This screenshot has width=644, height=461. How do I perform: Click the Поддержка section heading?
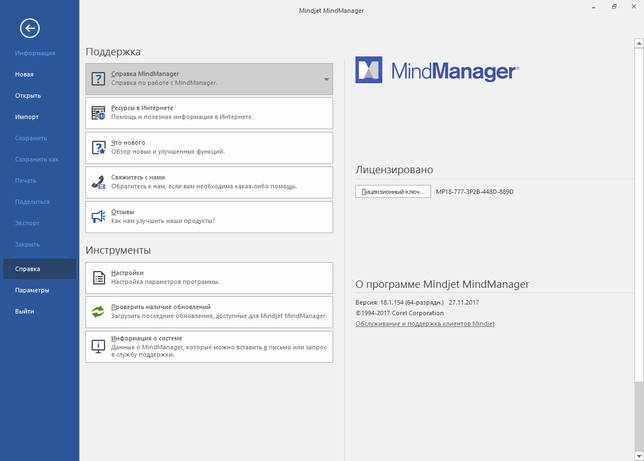tap(113, 52)
